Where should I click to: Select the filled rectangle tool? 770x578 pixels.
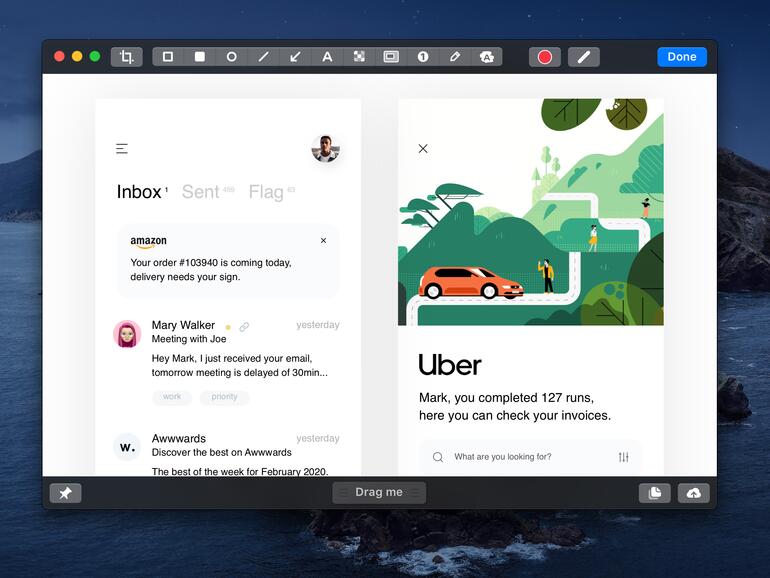pos(200,57)
